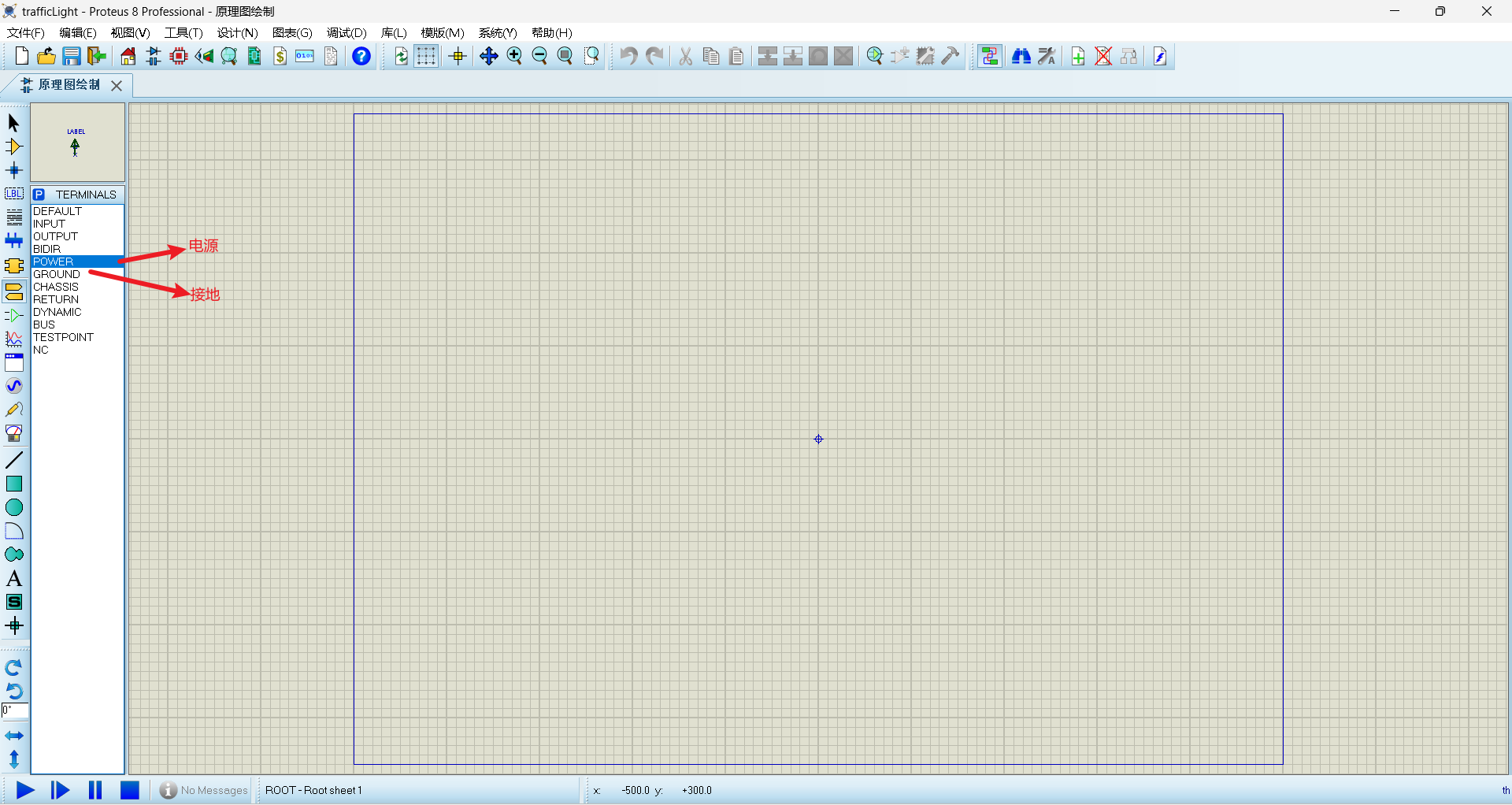Select the 2D Closed Path tool

[13, 555]
